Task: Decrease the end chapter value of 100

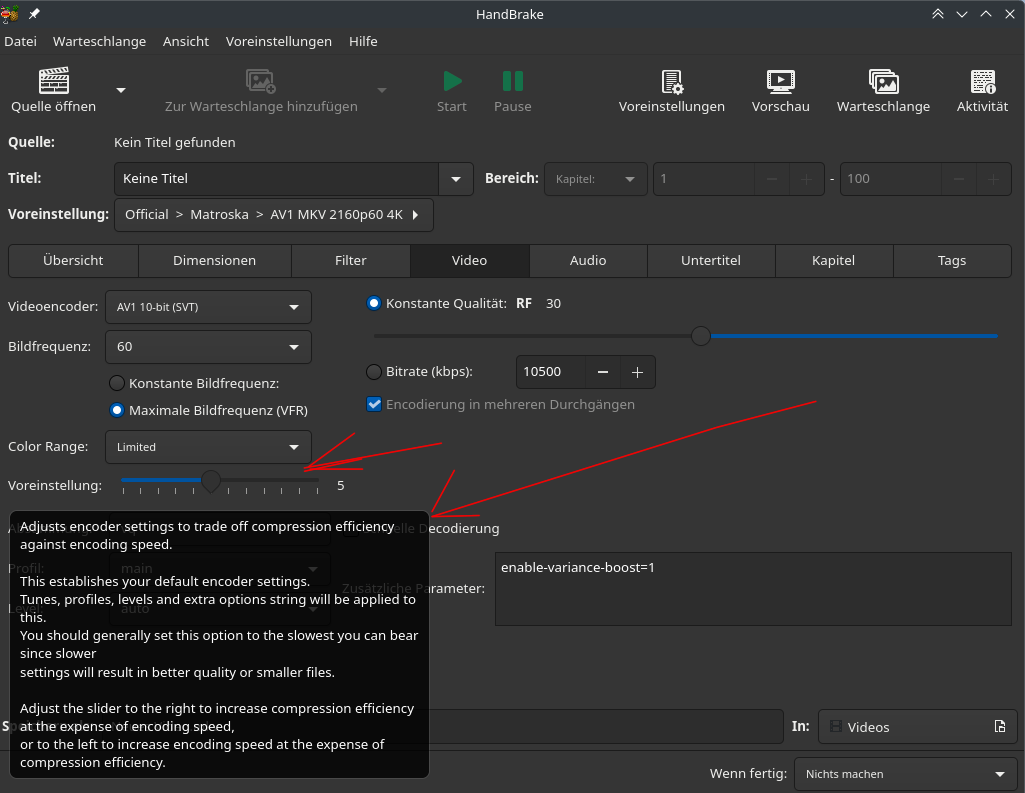Action: click(959, 179)
